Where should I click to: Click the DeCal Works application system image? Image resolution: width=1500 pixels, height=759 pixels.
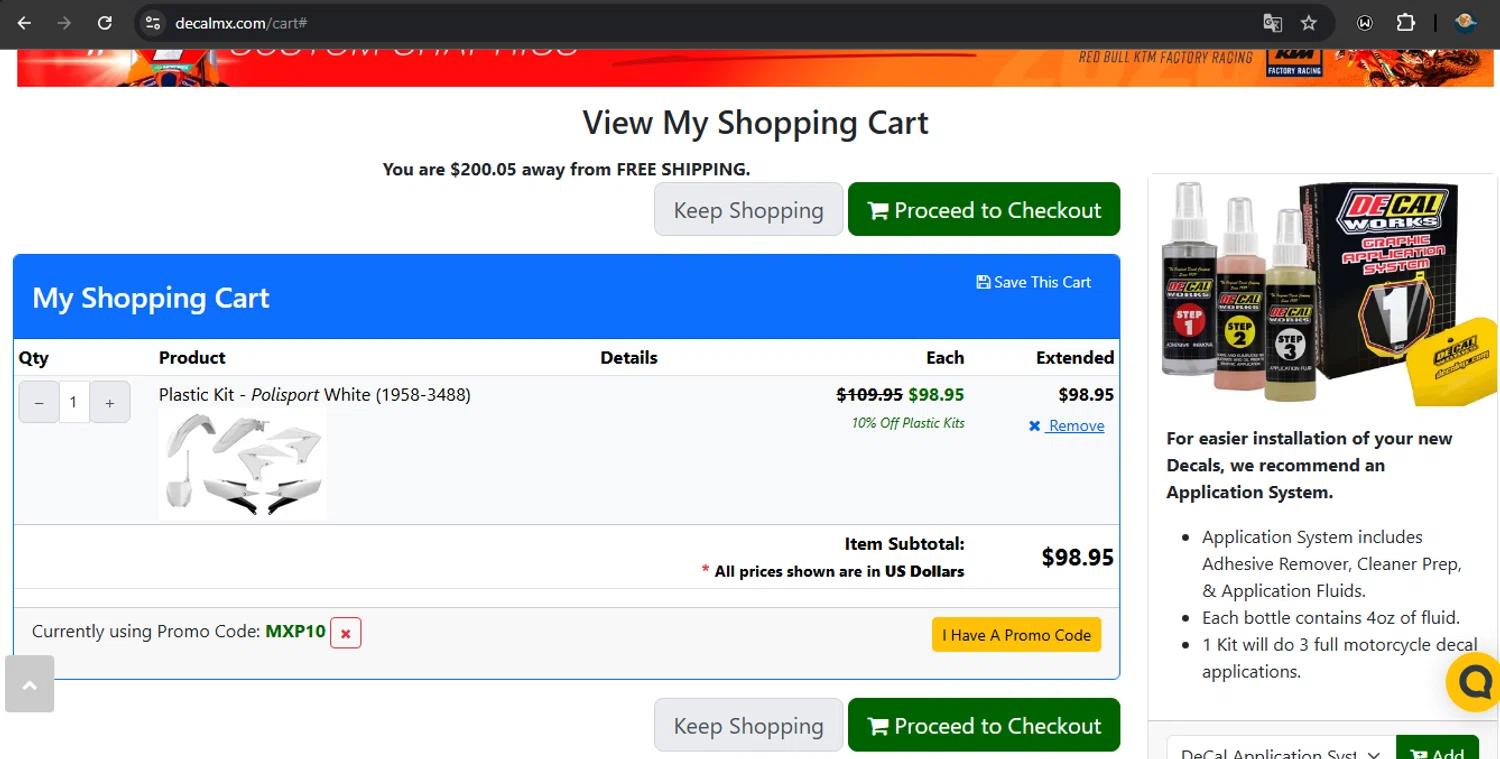click(x=1329, y=293)
